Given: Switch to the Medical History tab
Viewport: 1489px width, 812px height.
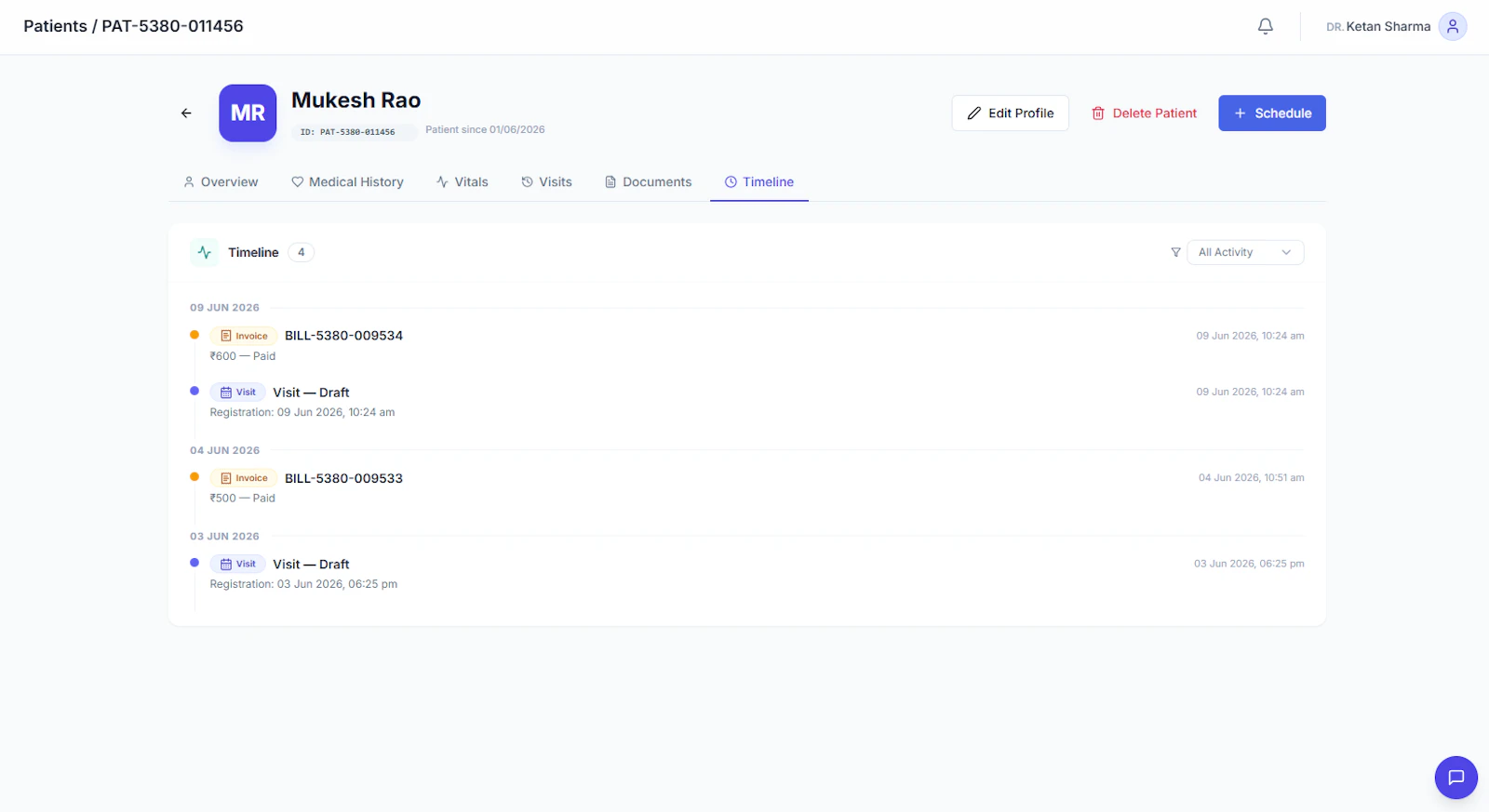Looking at the screenshot, I should tap(347, 182).
